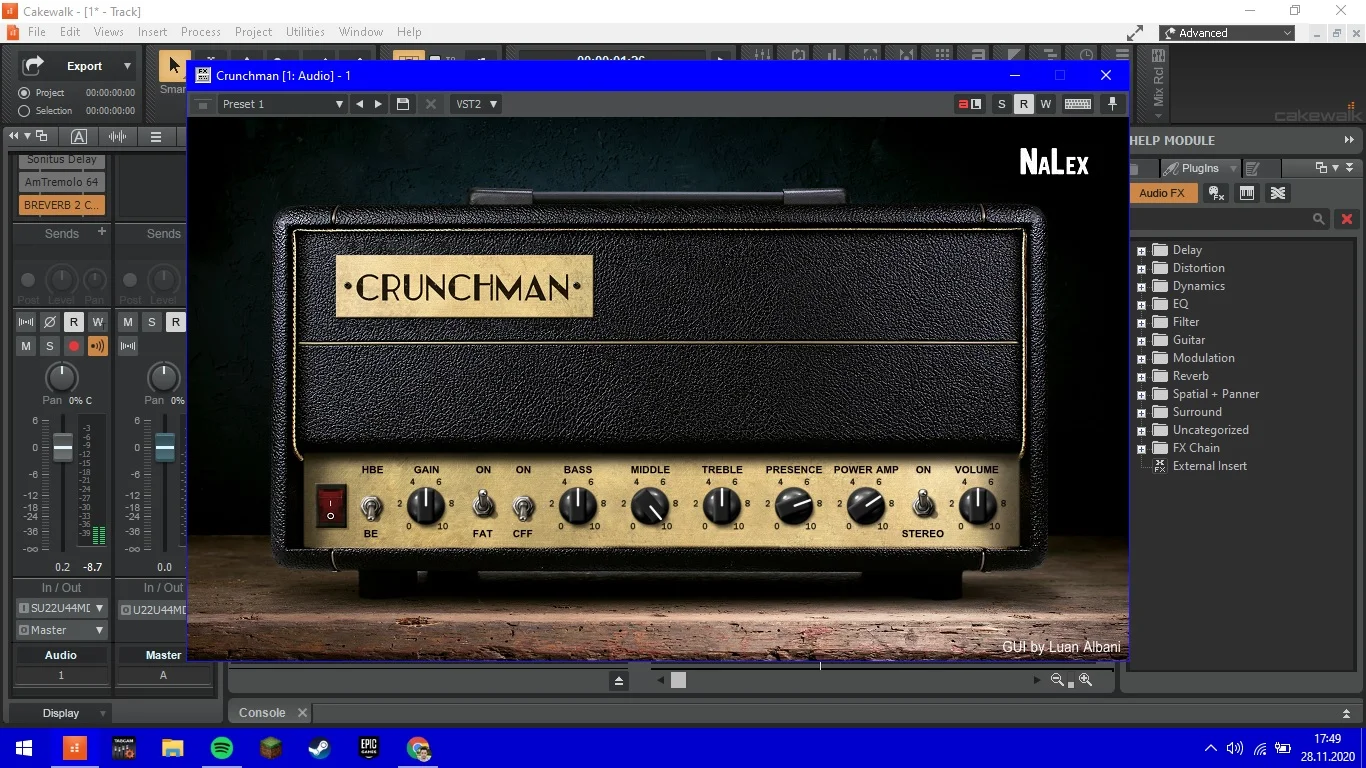Click the virtual keyboard icon in plugin header
Viewport: 1366px width, 768px height.
[x=1077, y=104]
